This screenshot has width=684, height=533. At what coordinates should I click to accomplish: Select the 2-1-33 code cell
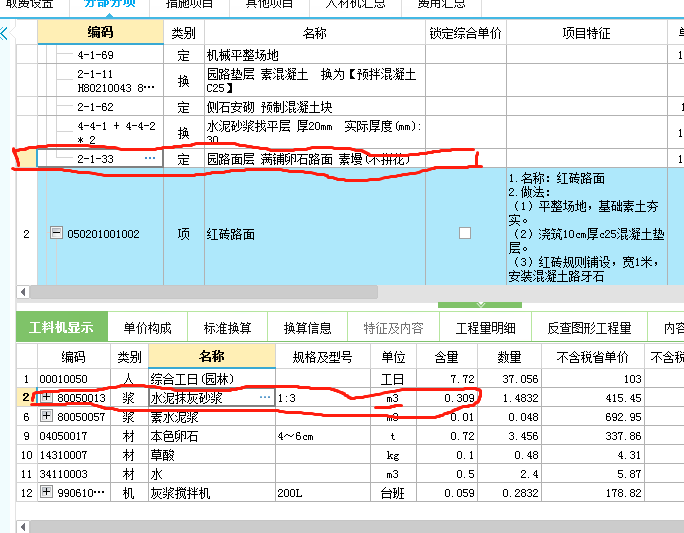99,158
